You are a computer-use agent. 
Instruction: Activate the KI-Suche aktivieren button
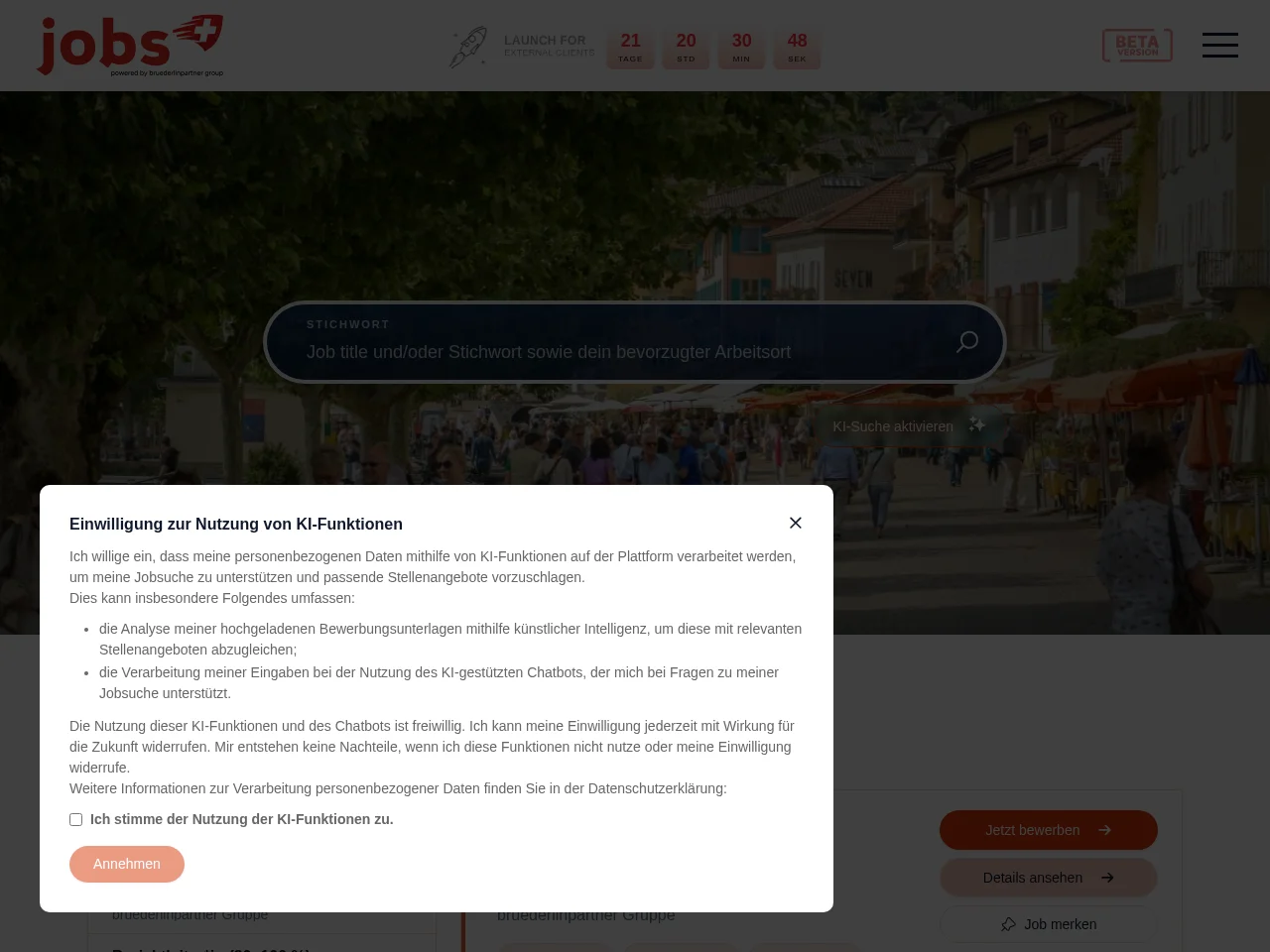[908, 426]
